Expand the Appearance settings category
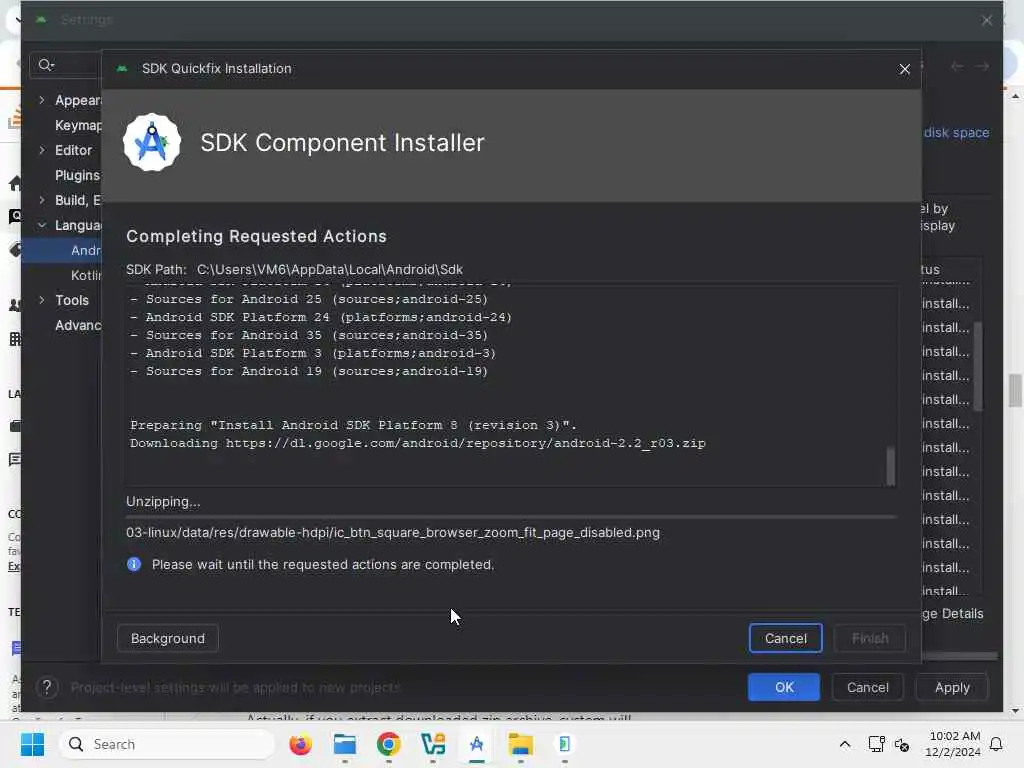Screen dimensions: 1024x768 point(42,100)
